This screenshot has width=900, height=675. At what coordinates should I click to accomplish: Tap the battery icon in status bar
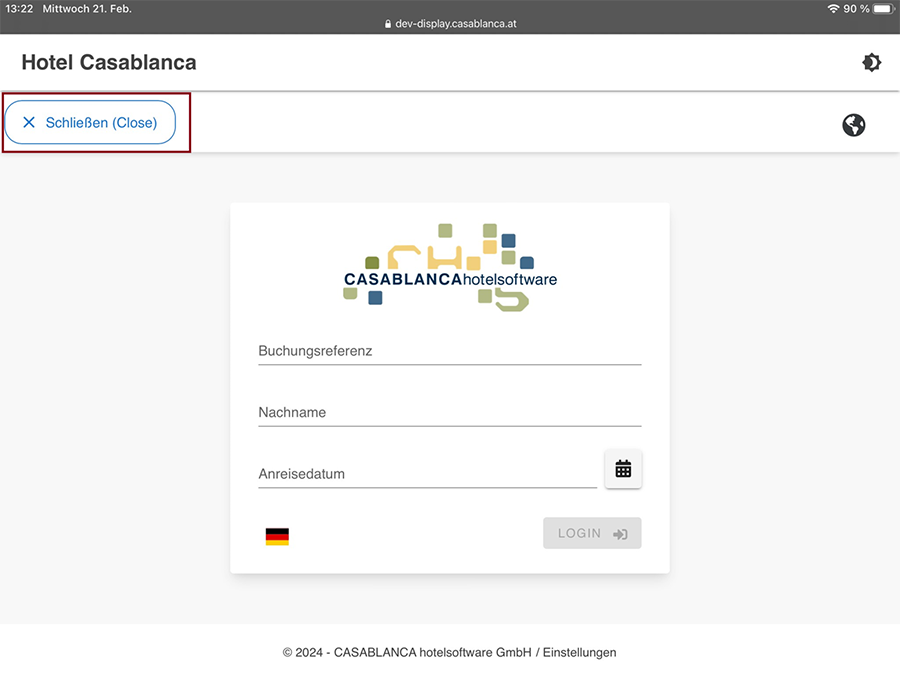pos(883,9)
